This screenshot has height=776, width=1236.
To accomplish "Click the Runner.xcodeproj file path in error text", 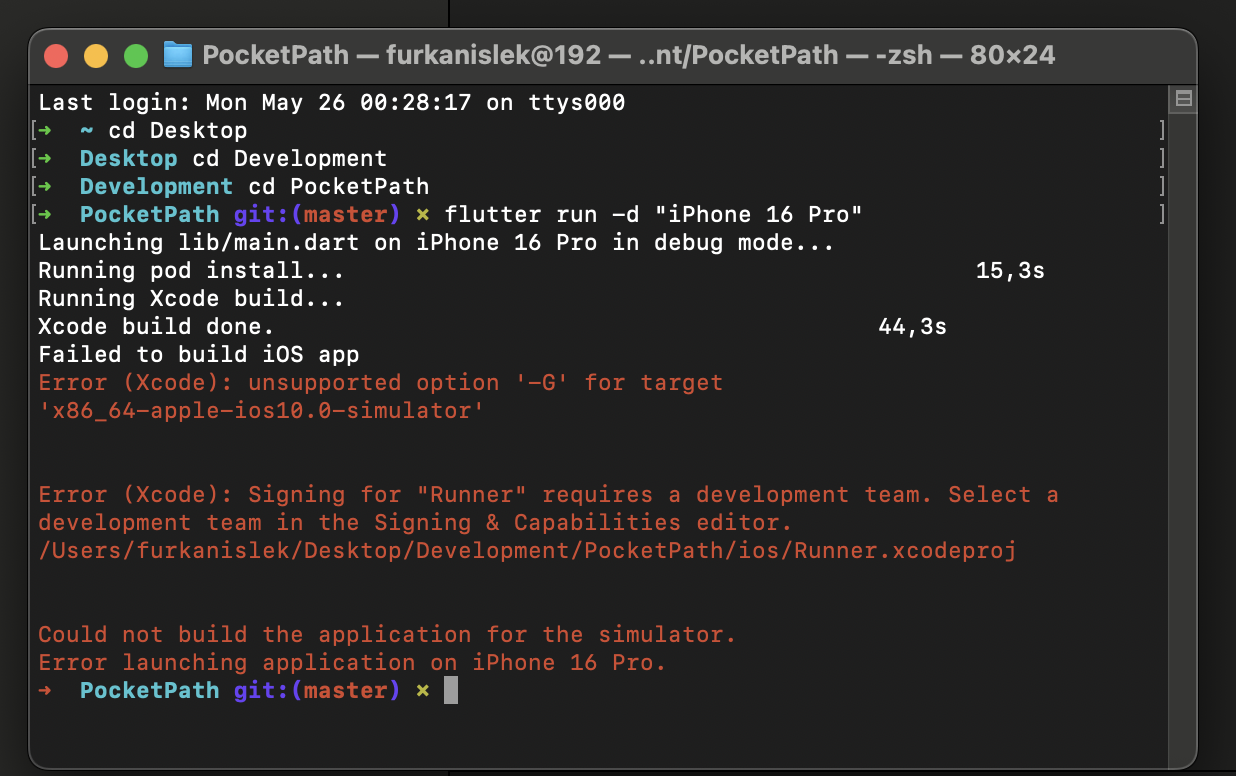I will [x=525, y=550].
